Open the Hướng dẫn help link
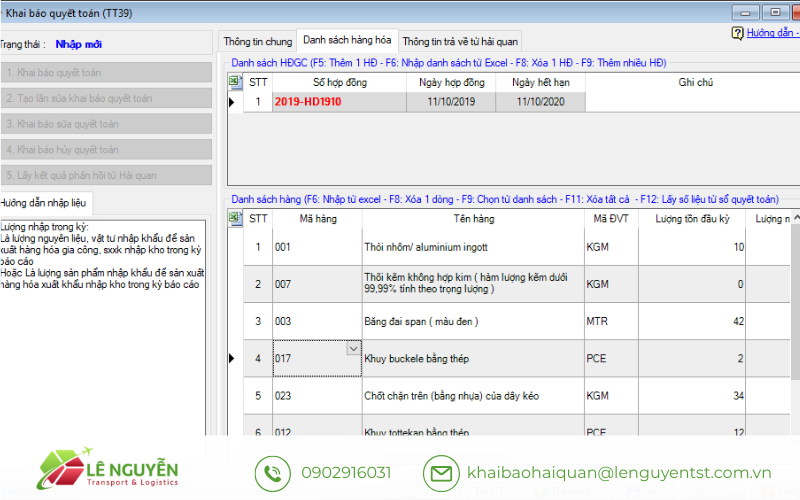 [772, 33]
